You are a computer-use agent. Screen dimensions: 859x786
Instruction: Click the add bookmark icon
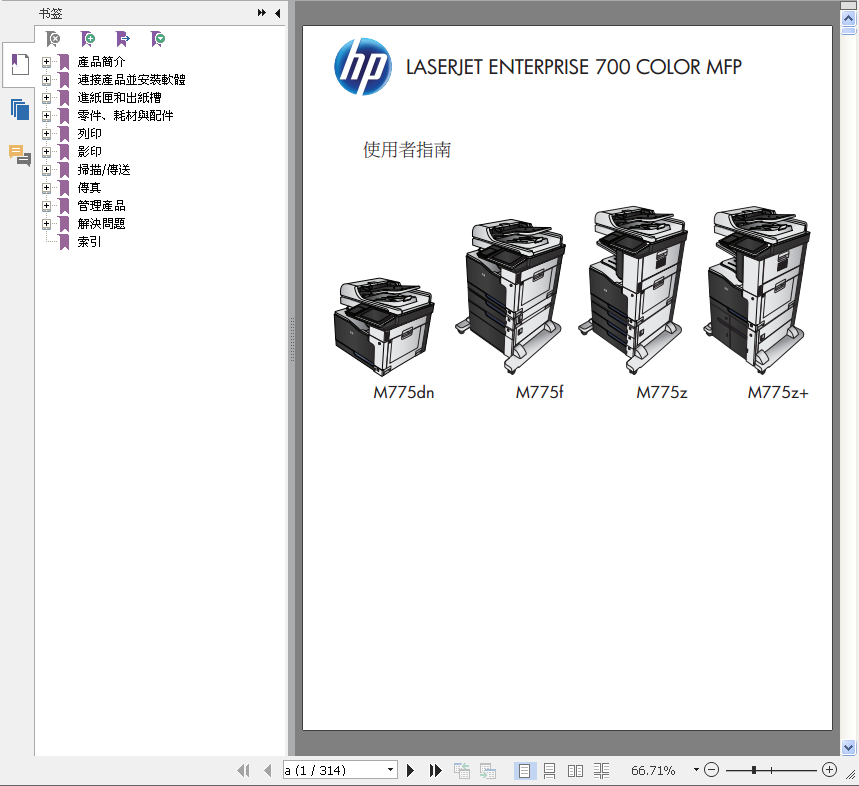(x=88, y=39)
